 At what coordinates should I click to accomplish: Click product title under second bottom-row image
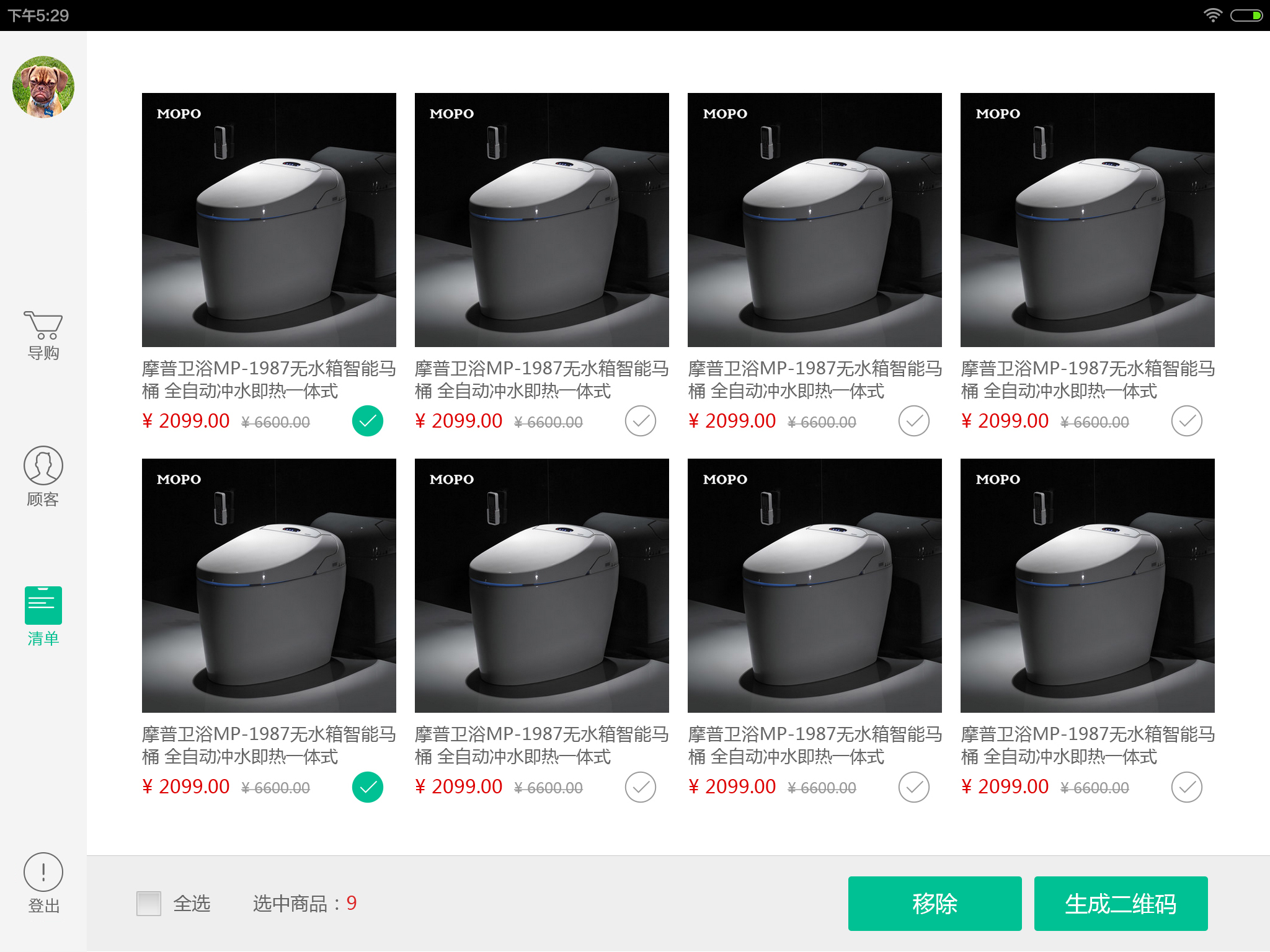point(542,746)
